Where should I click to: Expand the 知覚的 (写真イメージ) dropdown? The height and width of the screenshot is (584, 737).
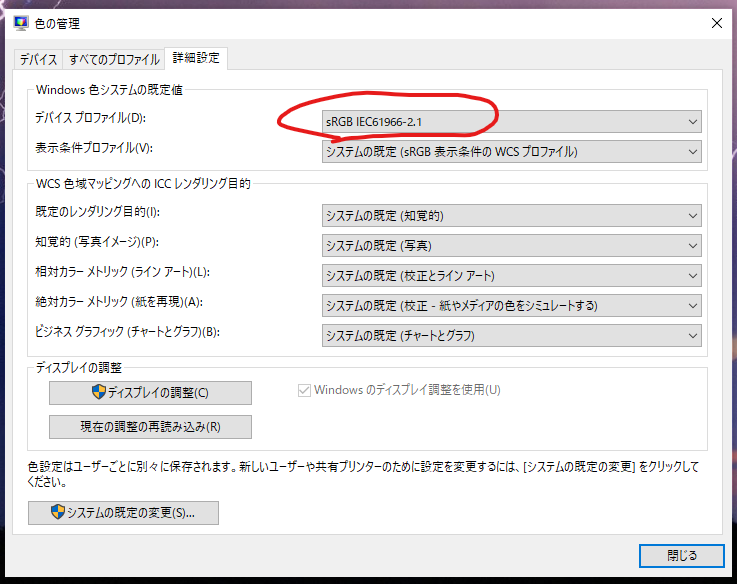point(511,246)
